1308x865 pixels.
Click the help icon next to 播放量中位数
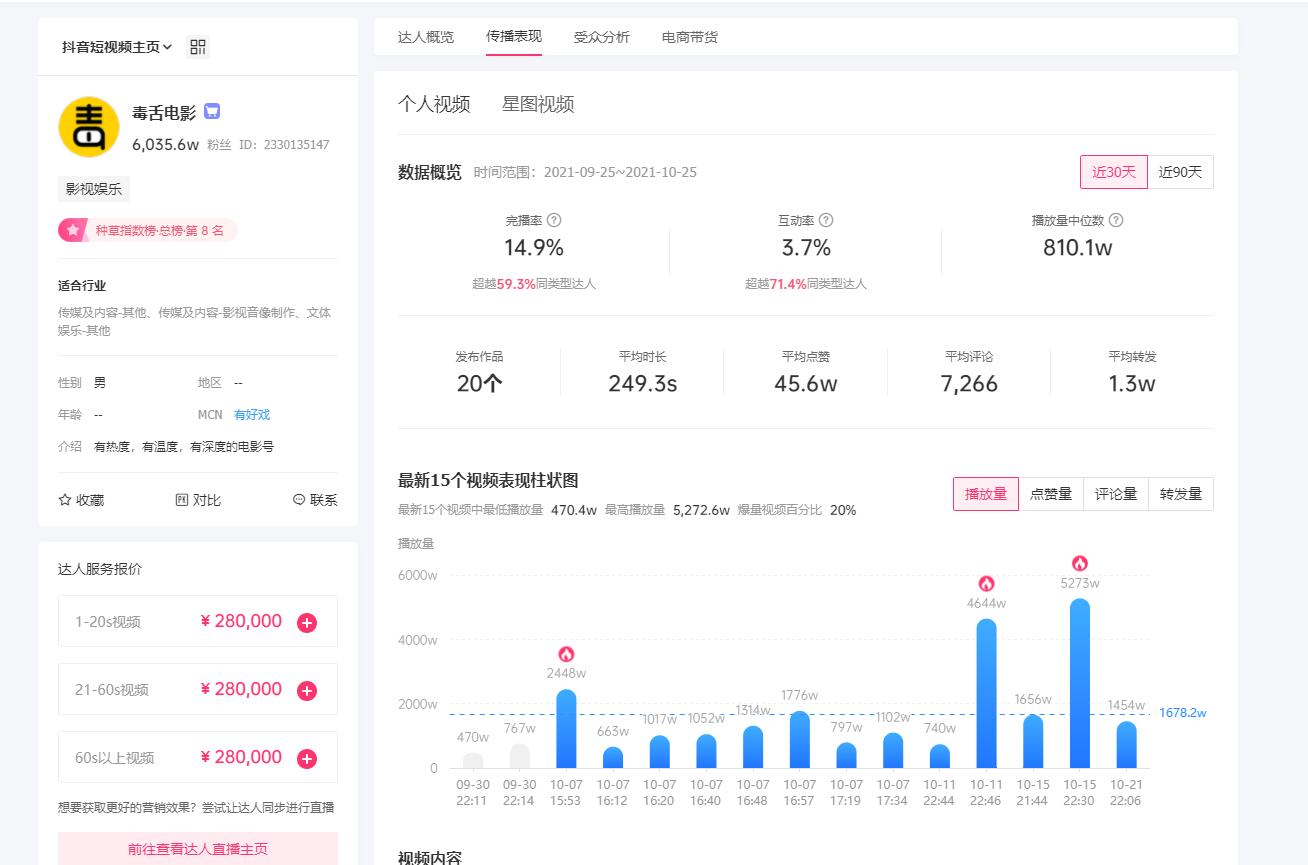click(1116, 220)
